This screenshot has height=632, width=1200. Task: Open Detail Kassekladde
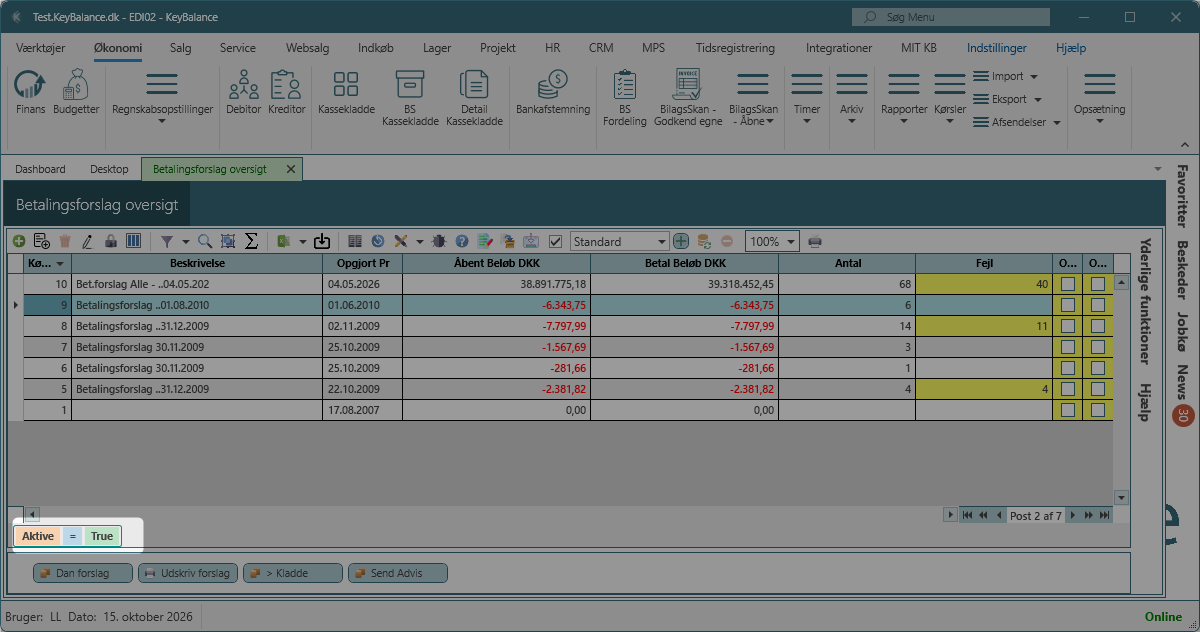tap(474, 98)
